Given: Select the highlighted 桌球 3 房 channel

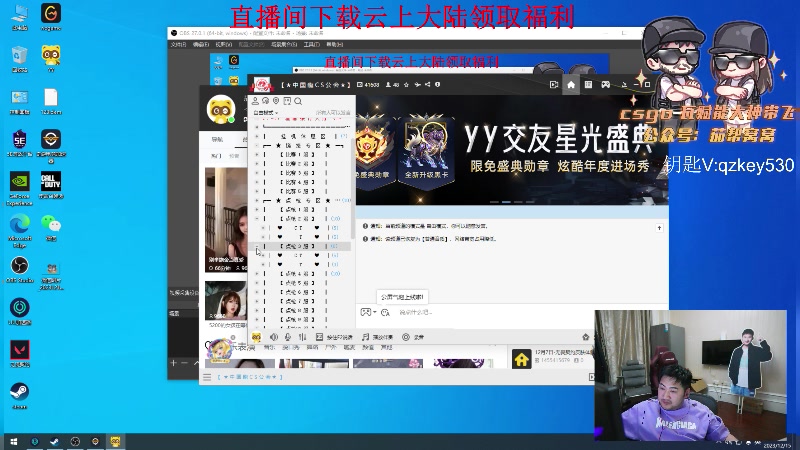Looking at the screenshot, I should 298,246.
